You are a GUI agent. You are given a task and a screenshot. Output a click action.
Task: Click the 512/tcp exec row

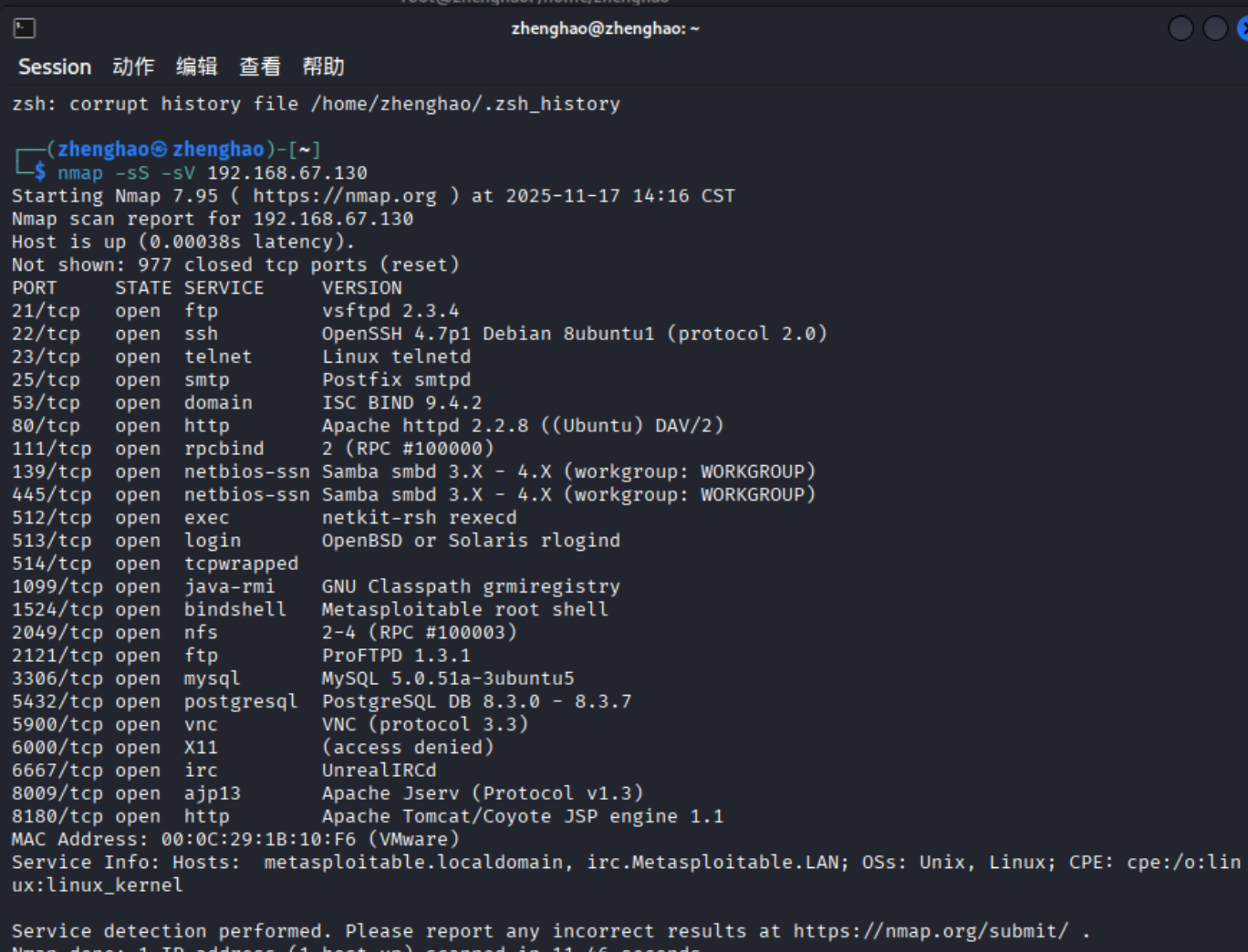coord(265,518)
